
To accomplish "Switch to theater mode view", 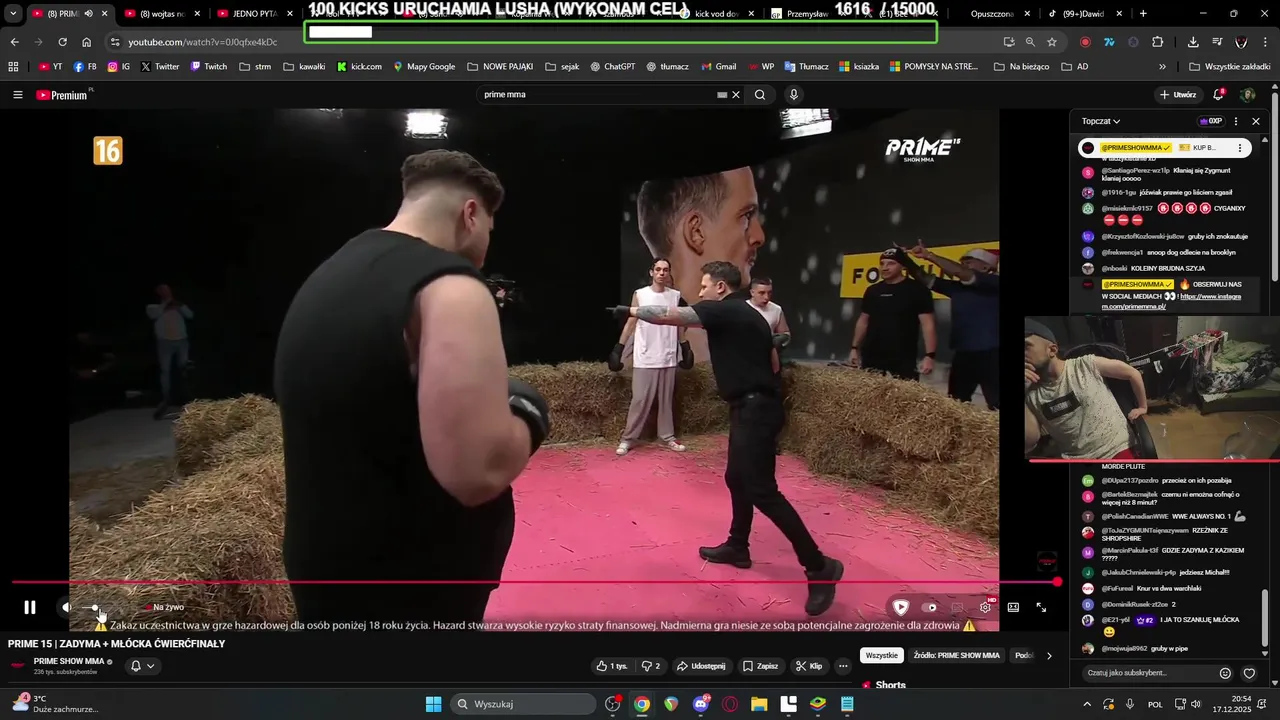I will [1013, 607].
